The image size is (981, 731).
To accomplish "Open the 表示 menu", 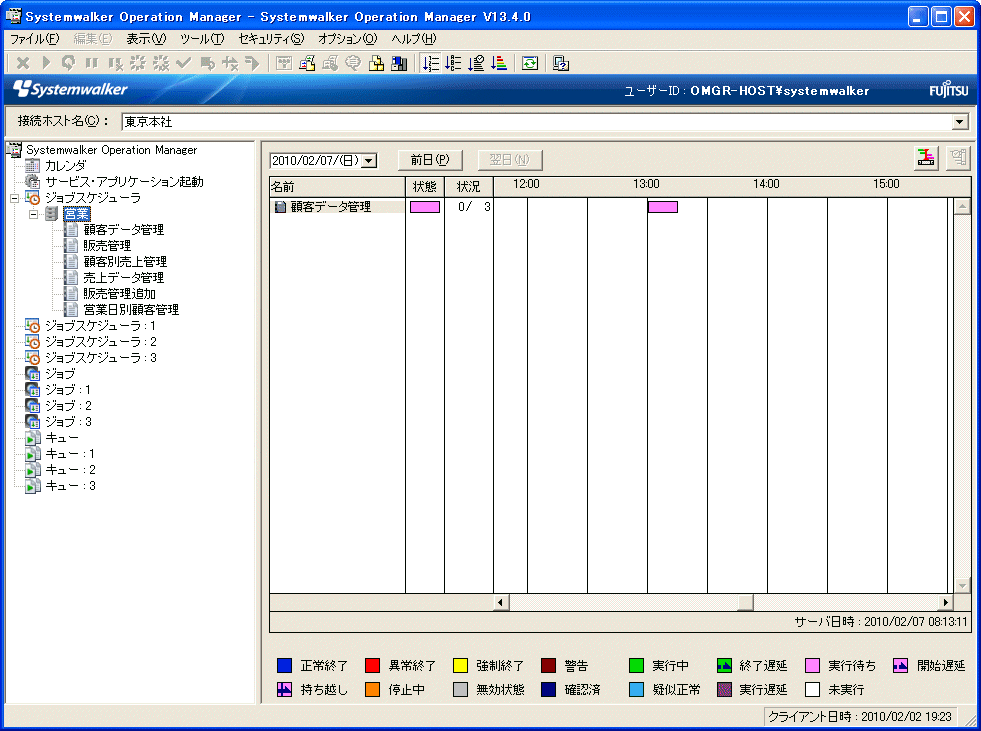I will coord(146,39).
